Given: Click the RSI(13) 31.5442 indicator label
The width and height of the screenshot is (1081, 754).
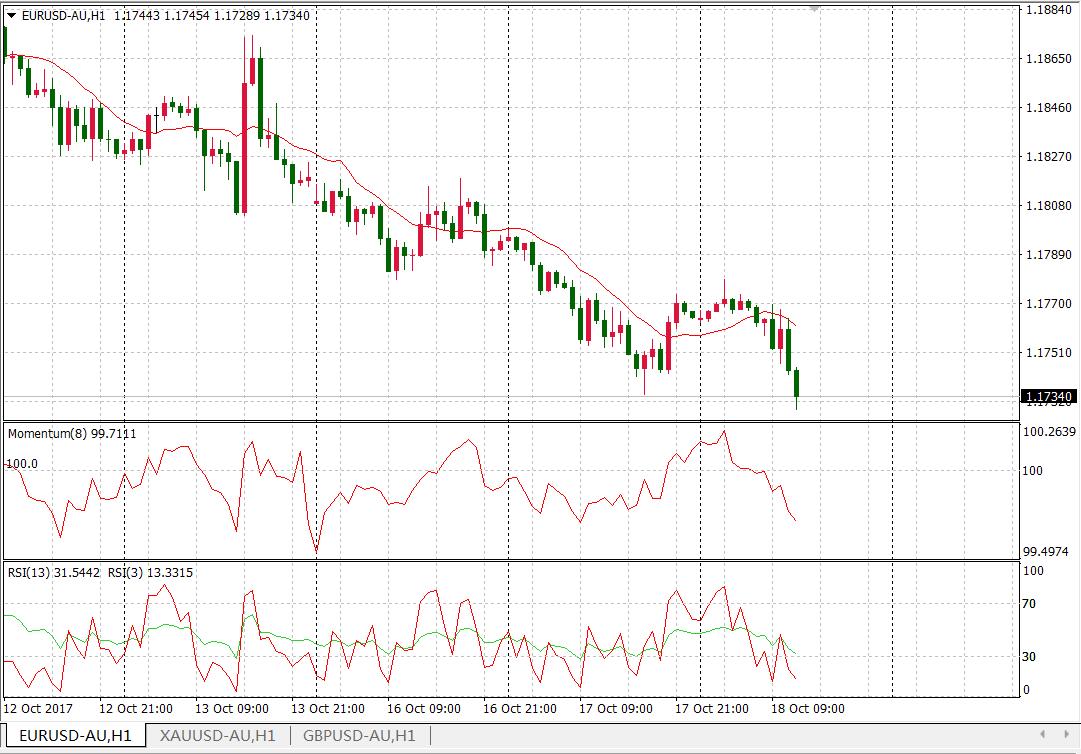Looking at the screenshot, I should [x=54, y=572].
